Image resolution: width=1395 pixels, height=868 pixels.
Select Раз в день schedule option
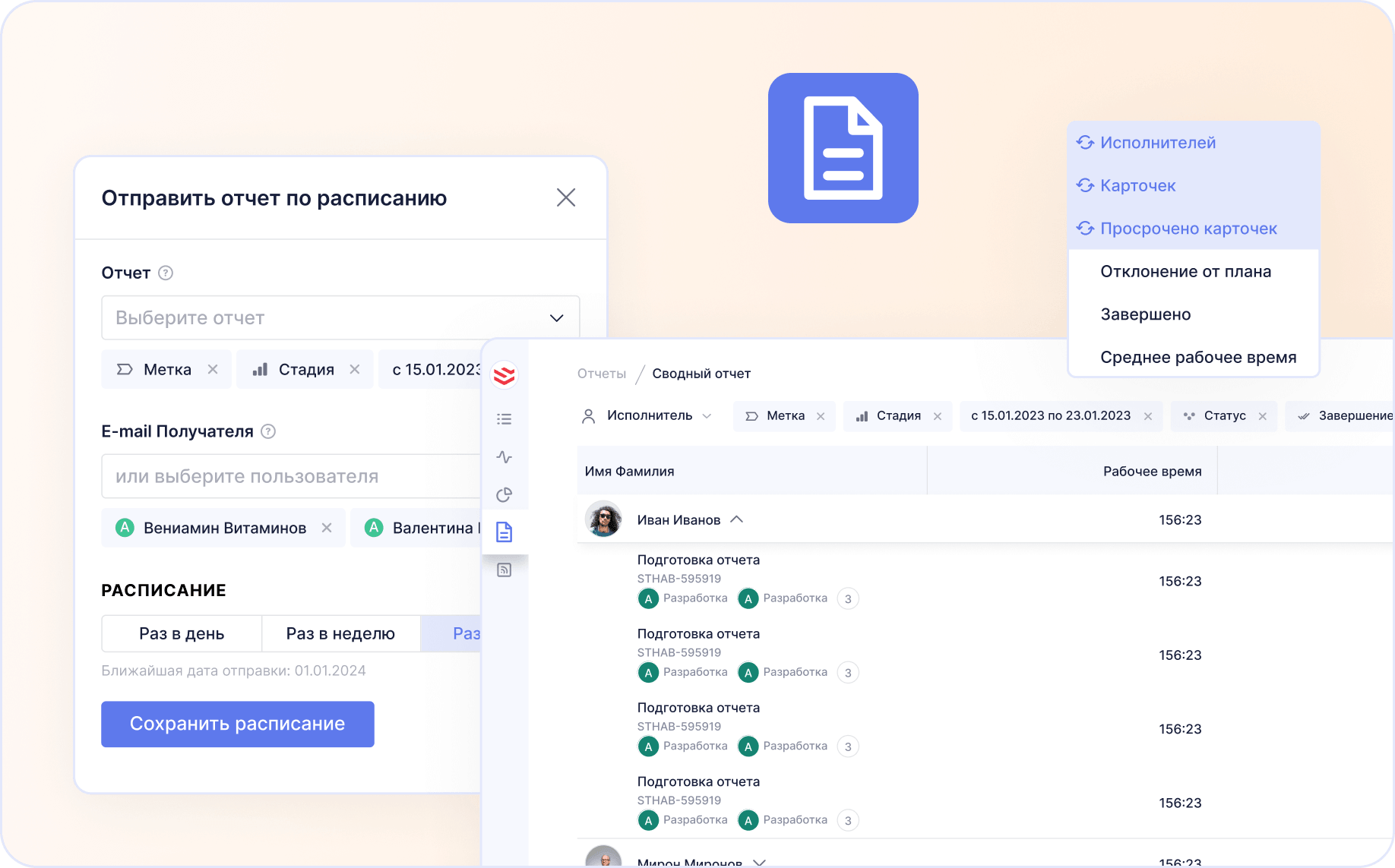click(x=182, y=633)
